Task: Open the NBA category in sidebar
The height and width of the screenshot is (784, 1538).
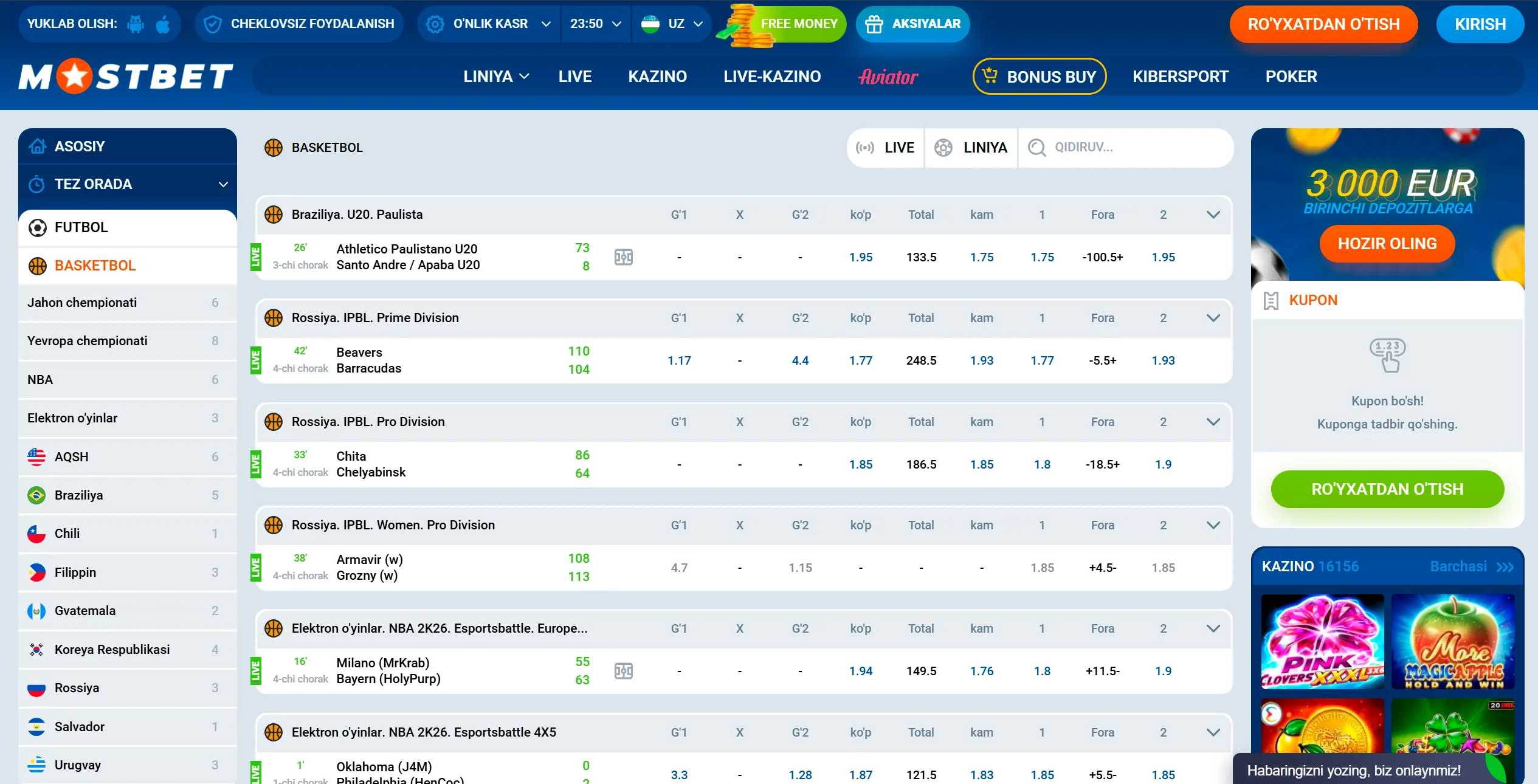Action: 128,380
